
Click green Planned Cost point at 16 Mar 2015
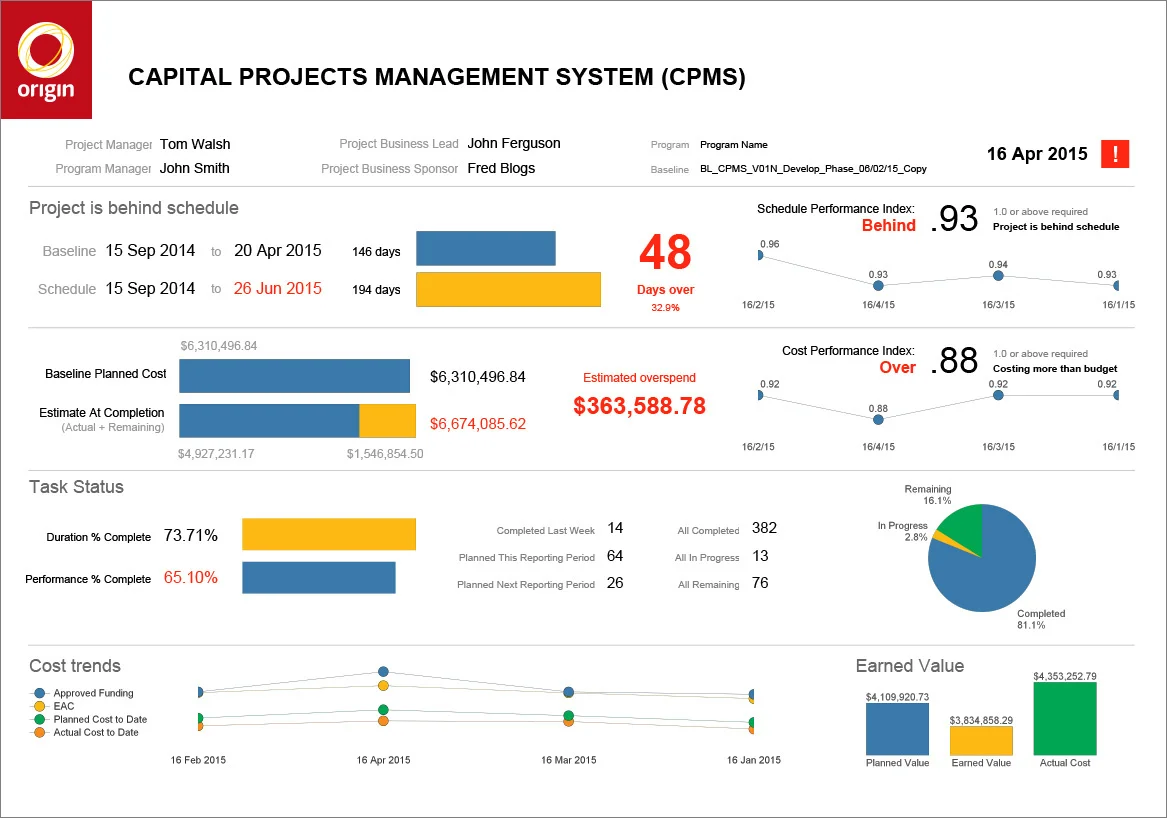tap(569, 716)
